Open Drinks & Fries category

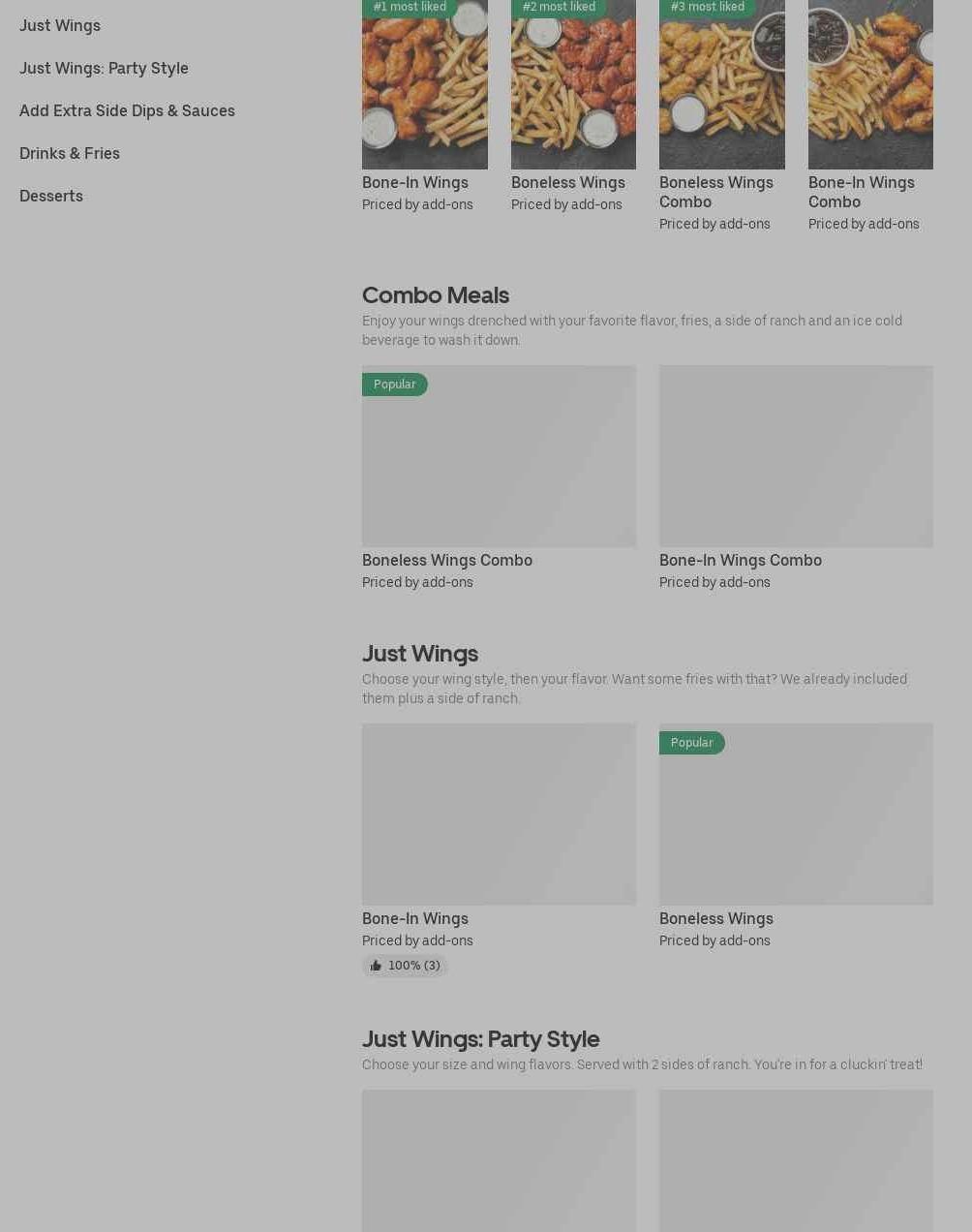pyautogui.click(x=70, y=153)
